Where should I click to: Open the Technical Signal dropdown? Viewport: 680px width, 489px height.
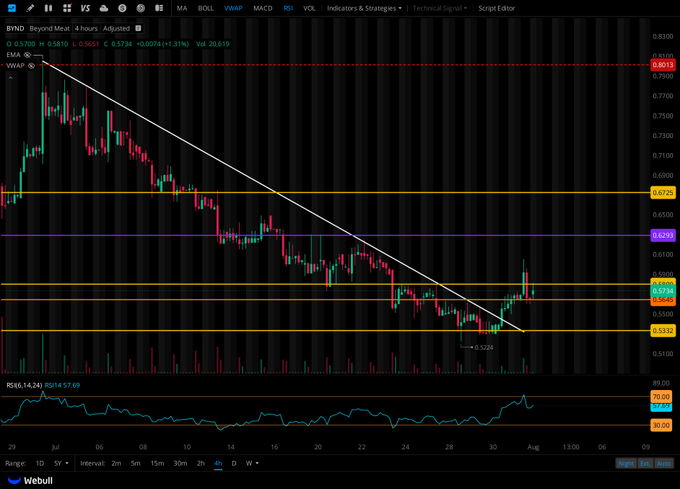(440, 8)
